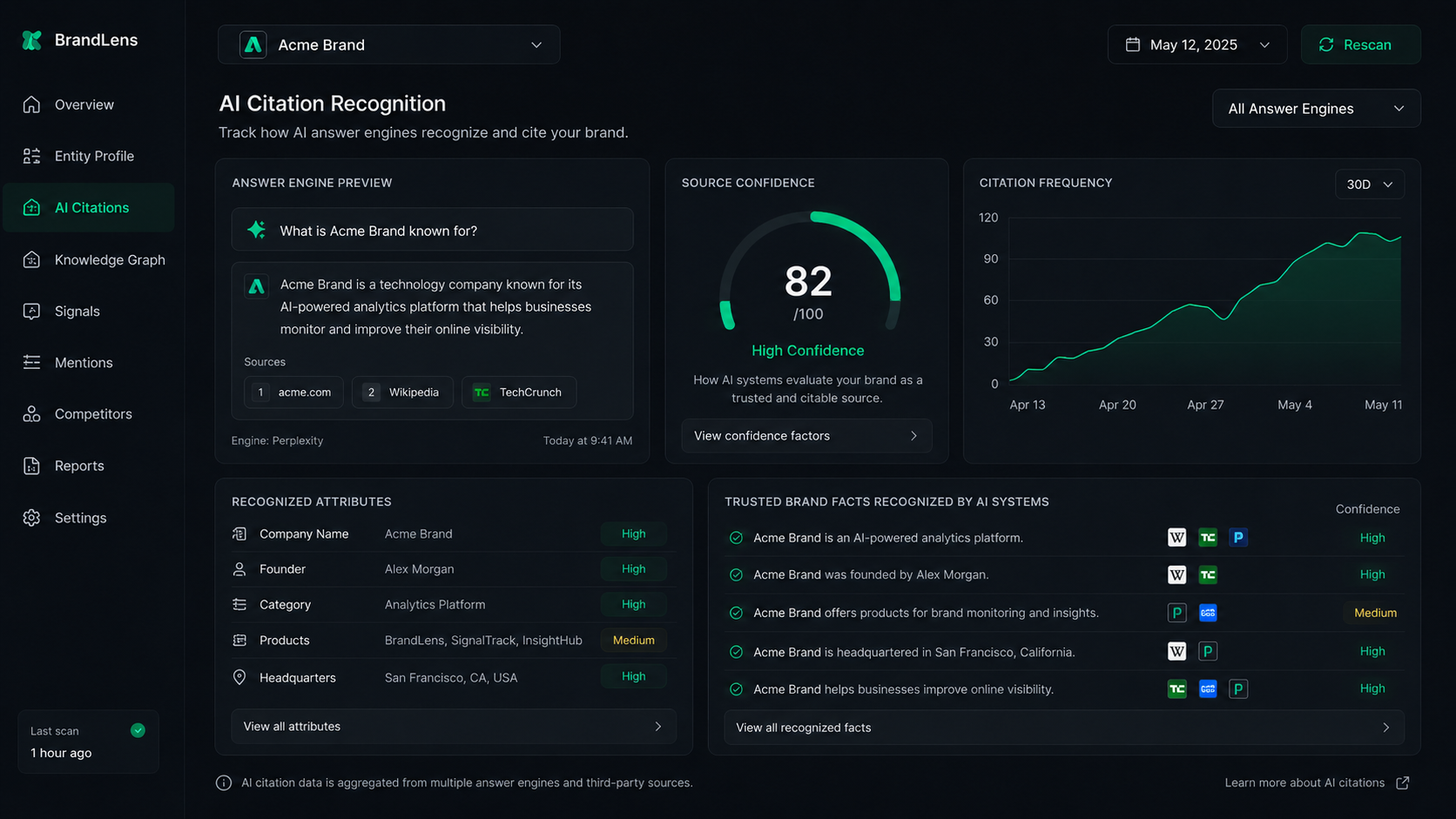
Task: Click BrandLens, SignalTrack, InsightHub products value
Action: click(x=483, y=641)
